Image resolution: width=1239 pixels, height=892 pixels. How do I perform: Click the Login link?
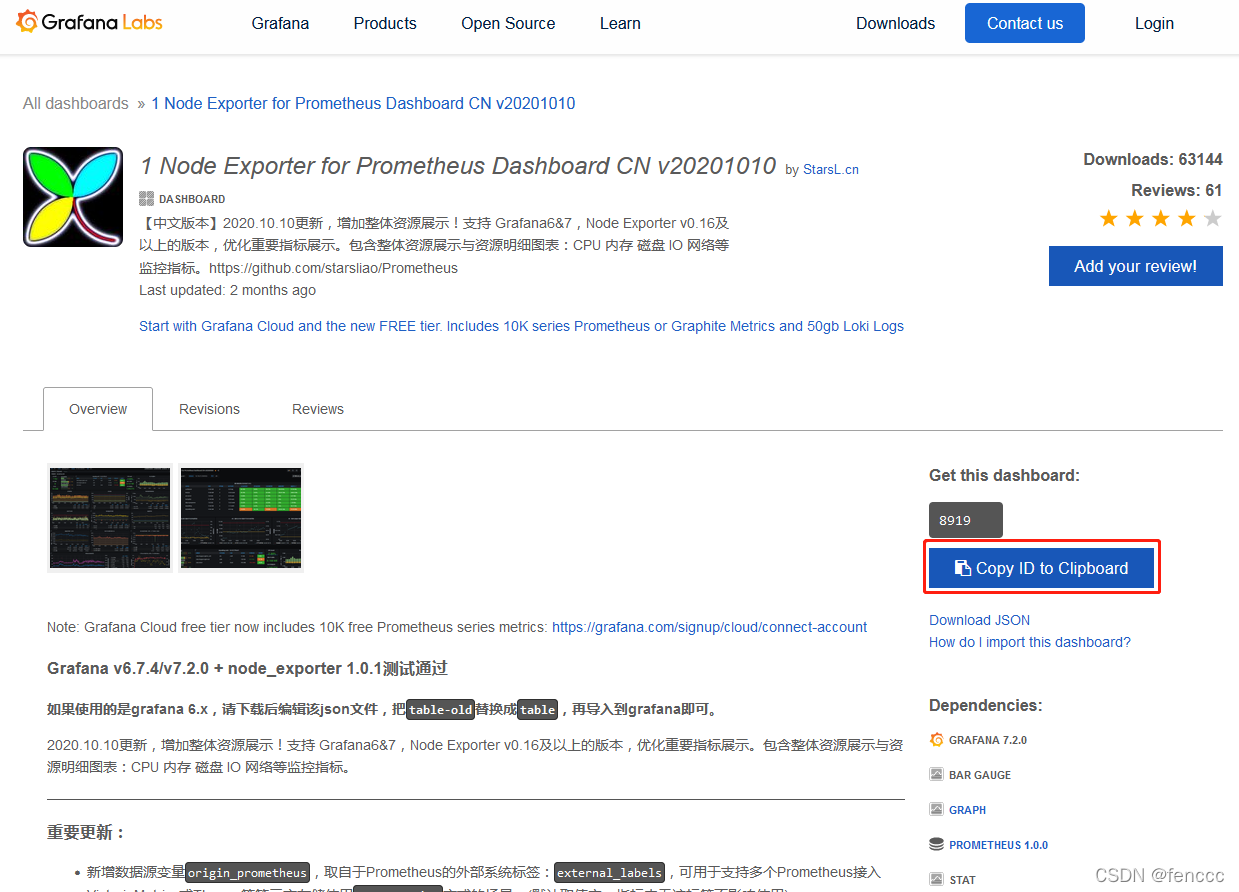point(1154,23)
